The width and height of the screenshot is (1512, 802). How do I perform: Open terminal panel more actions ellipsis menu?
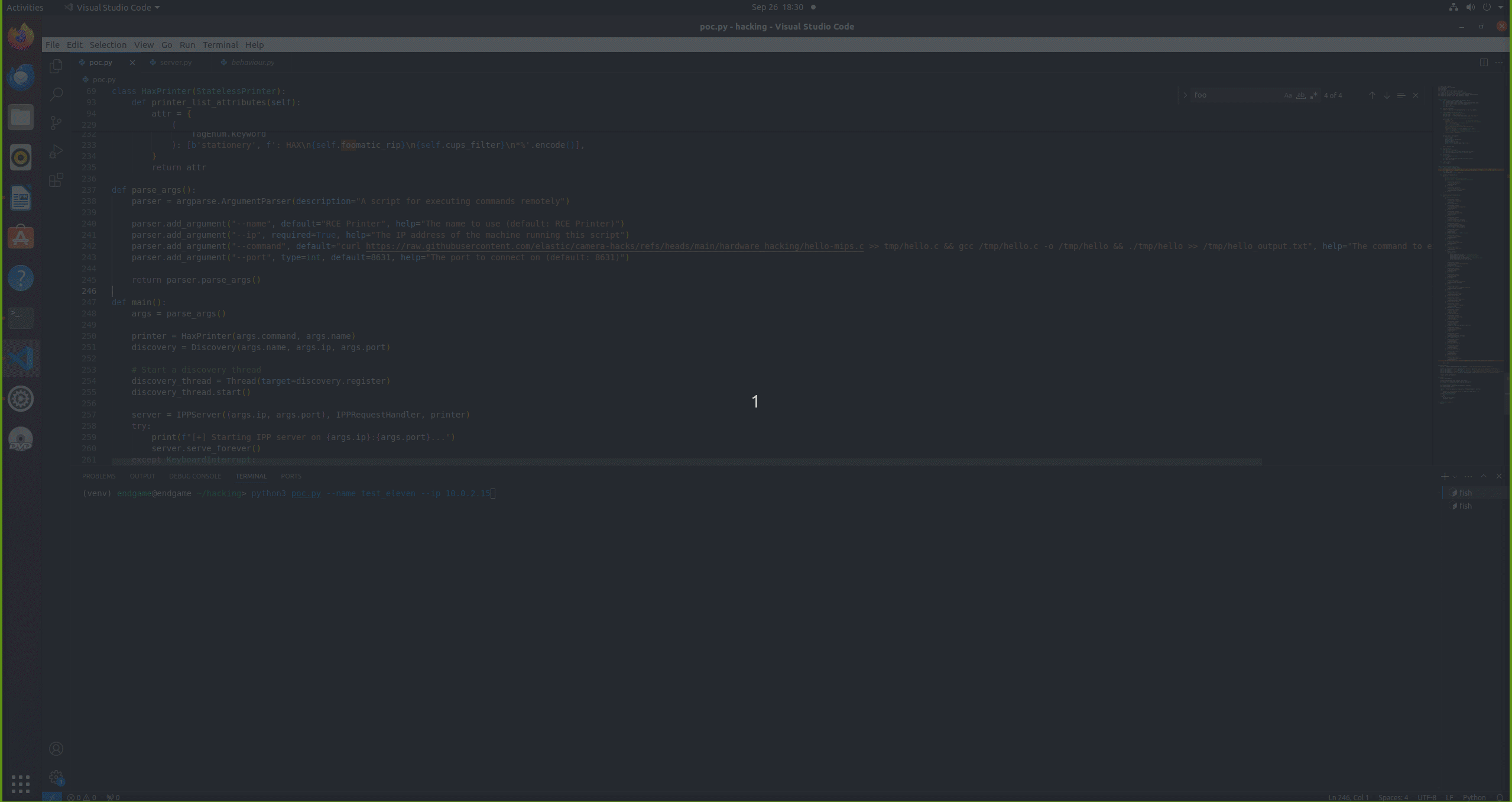[x=1468, y=476]
